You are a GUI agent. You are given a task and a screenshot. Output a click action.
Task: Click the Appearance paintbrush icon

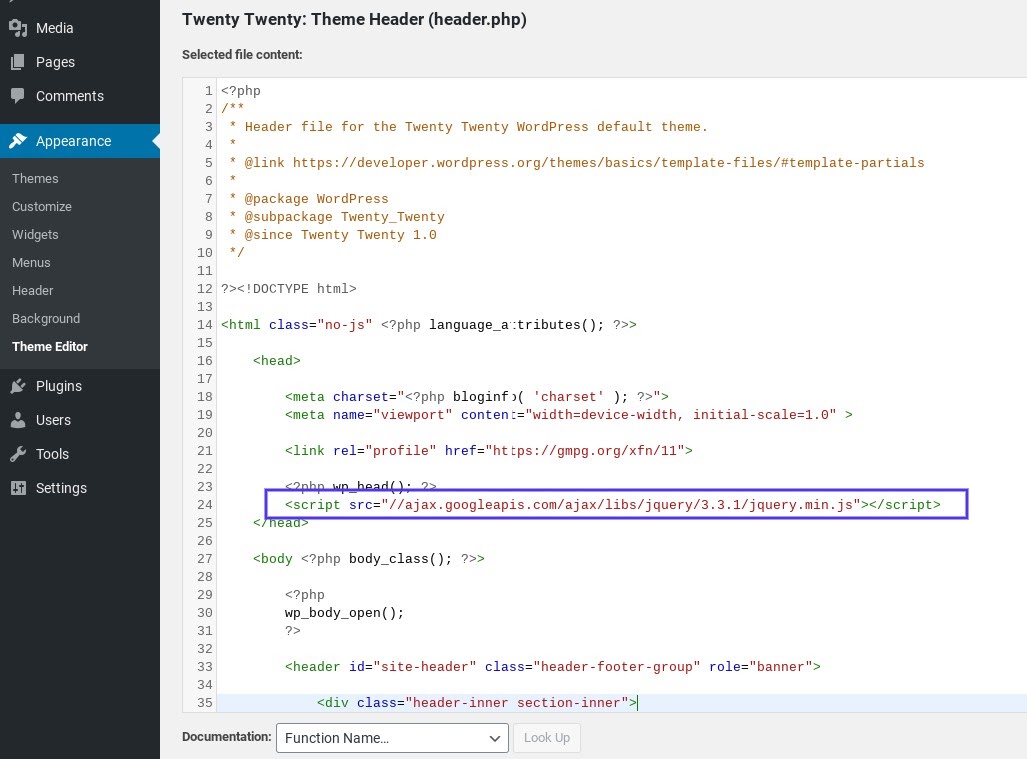(18, 141)
